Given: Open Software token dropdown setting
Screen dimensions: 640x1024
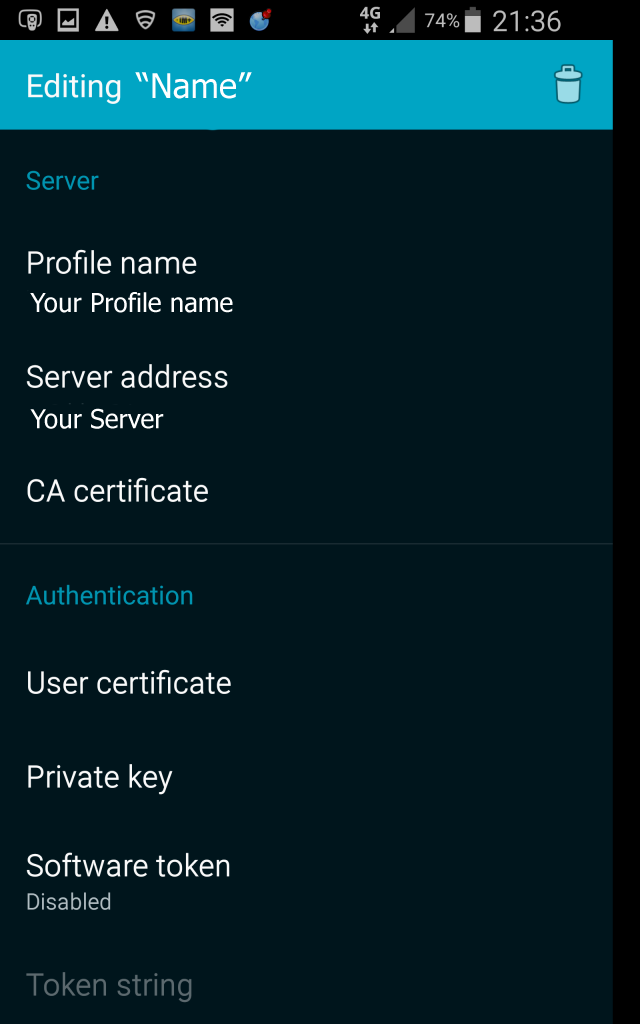Looking at the screenshot, I should tap(128, 880).
